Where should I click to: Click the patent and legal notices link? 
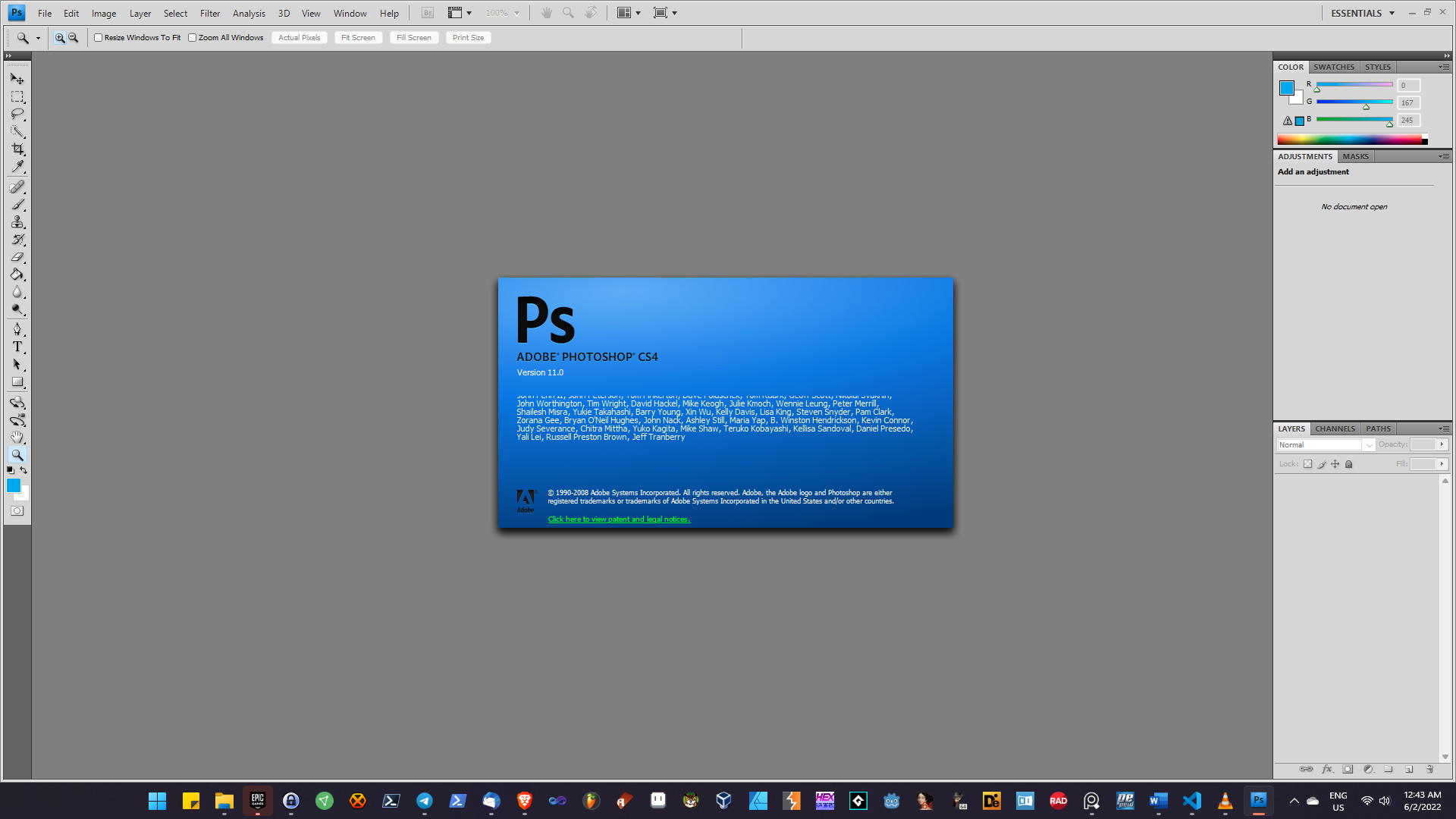[619, 519]
